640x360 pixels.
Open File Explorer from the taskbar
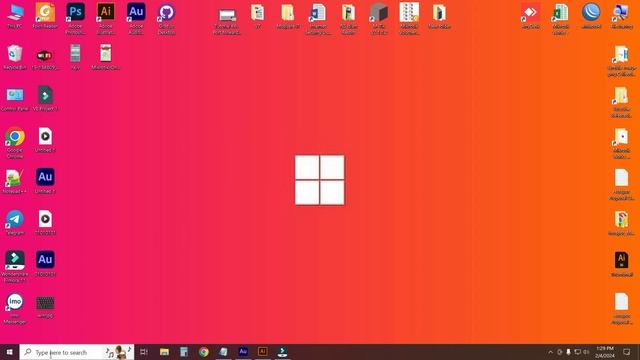(x=164, y=352)
